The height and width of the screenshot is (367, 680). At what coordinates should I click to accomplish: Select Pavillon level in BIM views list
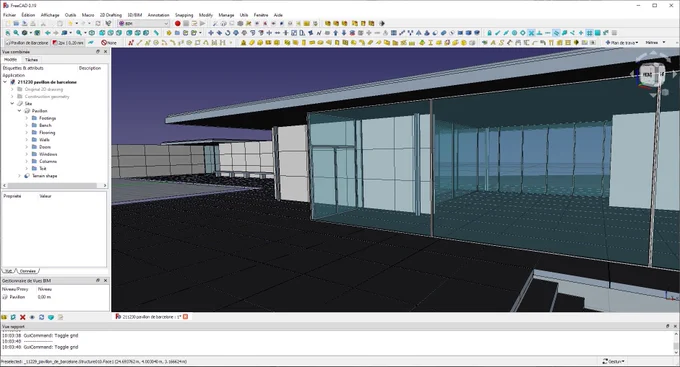click(17, 297)
